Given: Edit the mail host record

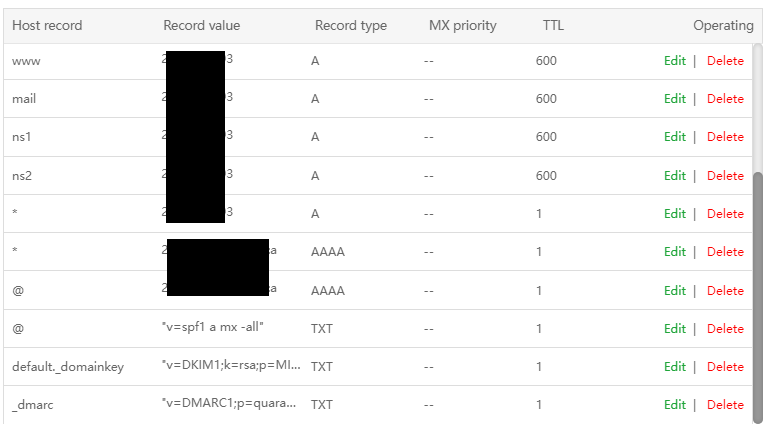Looking at the screenshot, I should tap(674, 99).
